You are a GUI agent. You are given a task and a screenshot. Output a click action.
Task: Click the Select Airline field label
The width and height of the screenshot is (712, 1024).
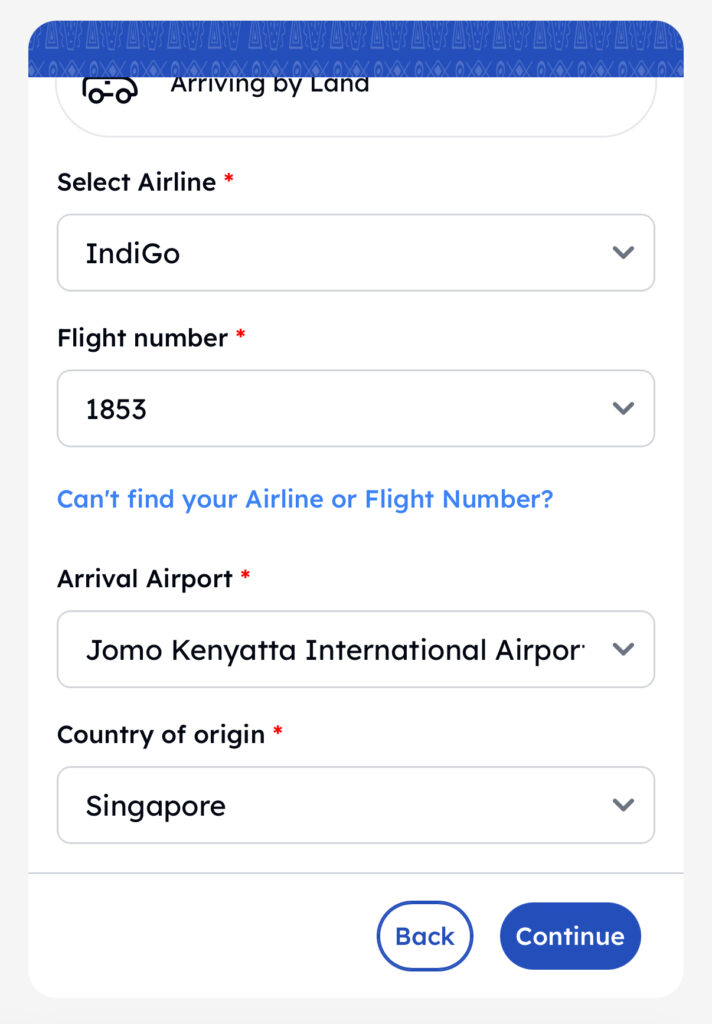(x=136, y=182)
